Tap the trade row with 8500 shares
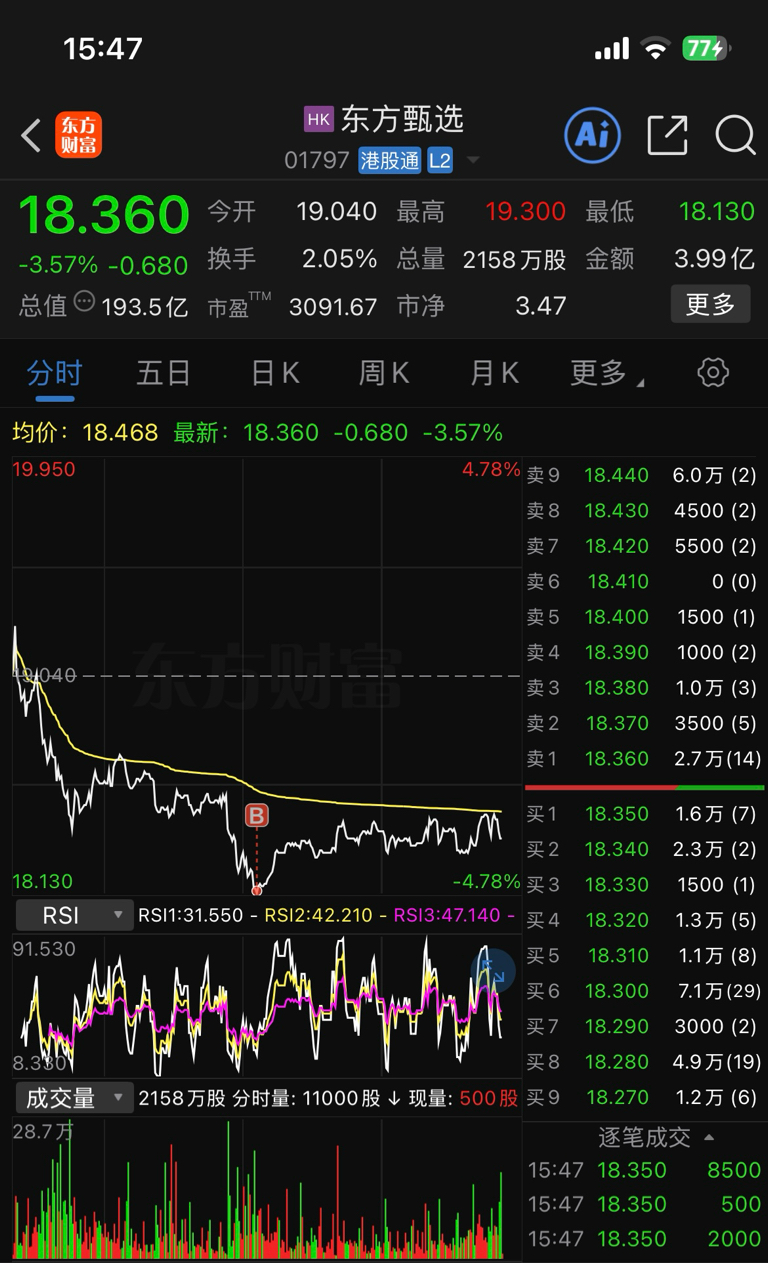The height and width of the screenshot is (1263, 768). tap(644, 1170)
